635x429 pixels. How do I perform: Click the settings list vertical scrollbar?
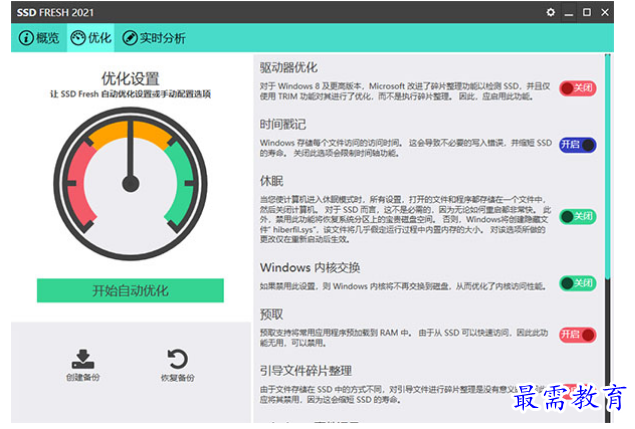[607, 238]
